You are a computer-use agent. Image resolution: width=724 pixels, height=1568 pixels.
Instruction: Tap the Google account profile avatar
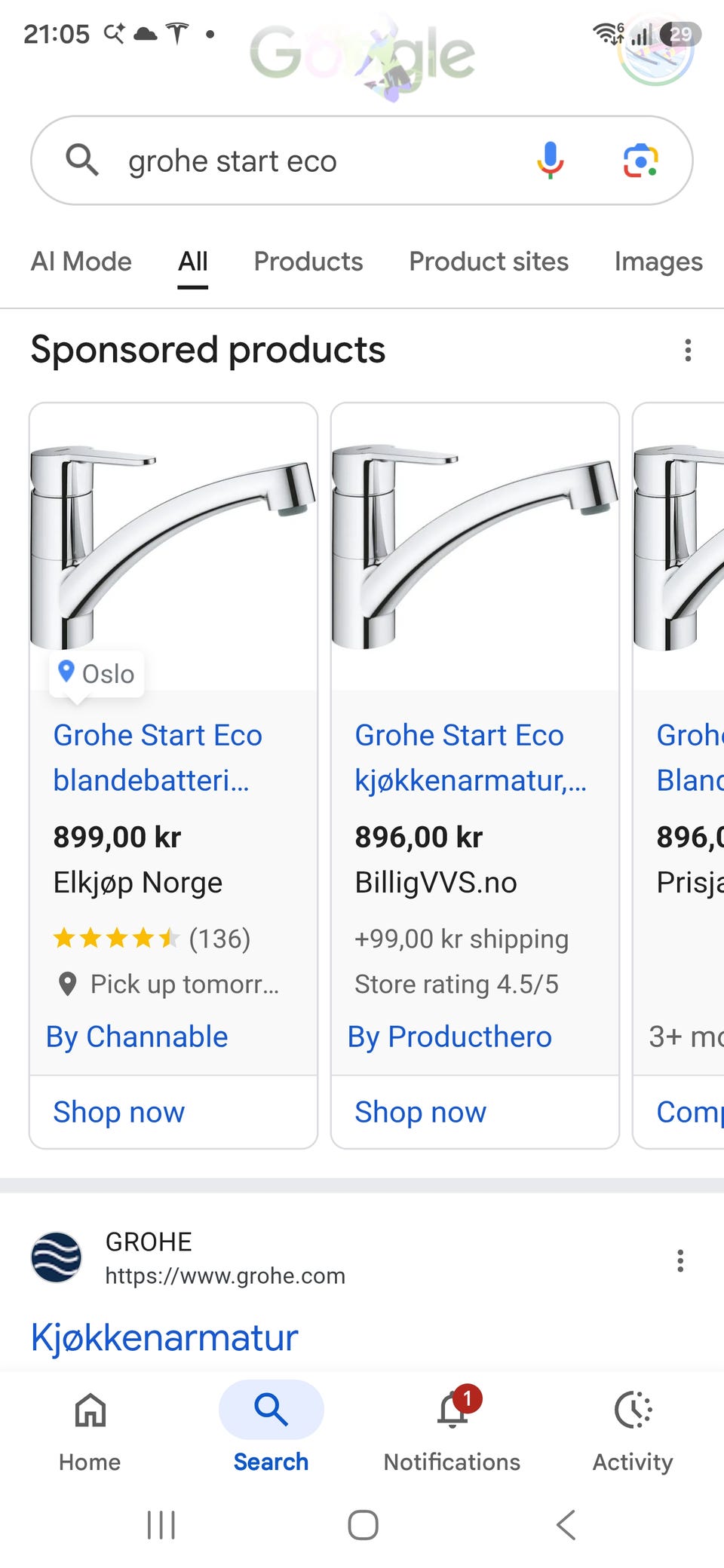click(655, 49)
